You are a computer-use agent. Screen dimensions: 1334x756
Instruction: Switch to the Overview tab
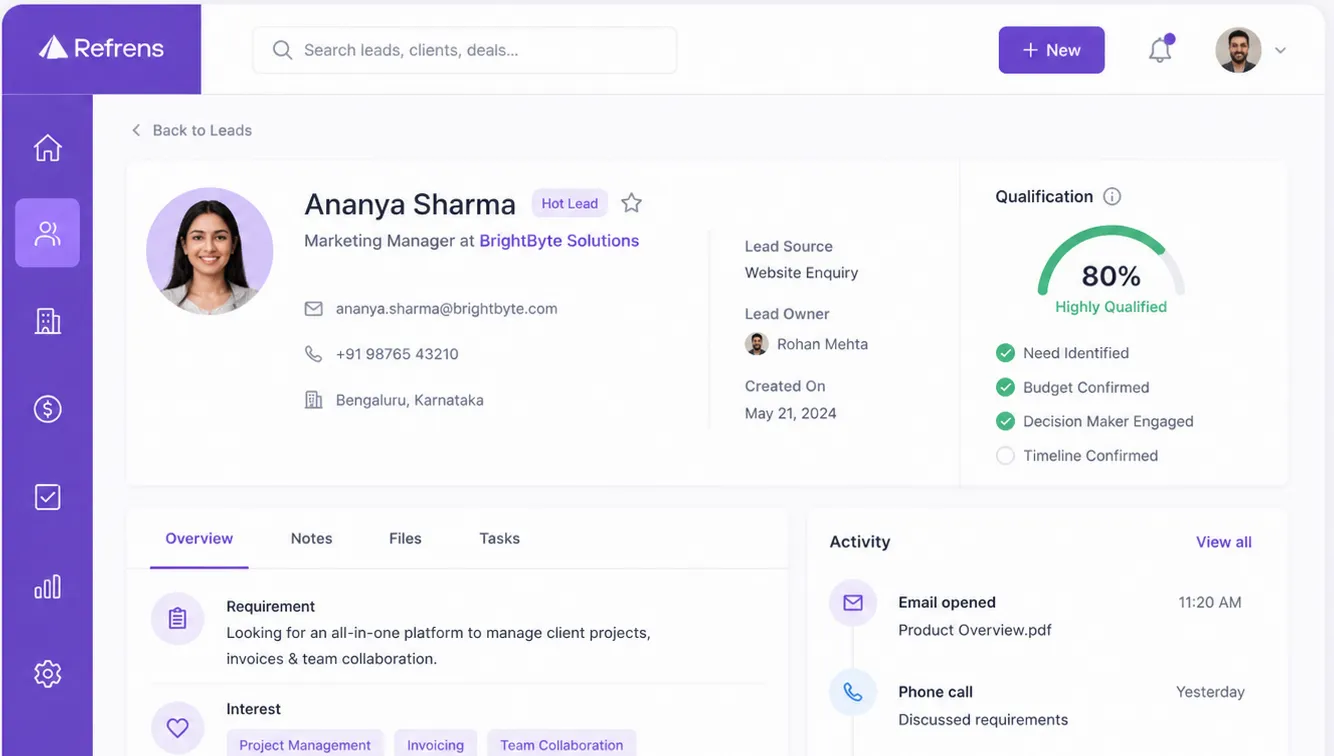tap(199, 538)
